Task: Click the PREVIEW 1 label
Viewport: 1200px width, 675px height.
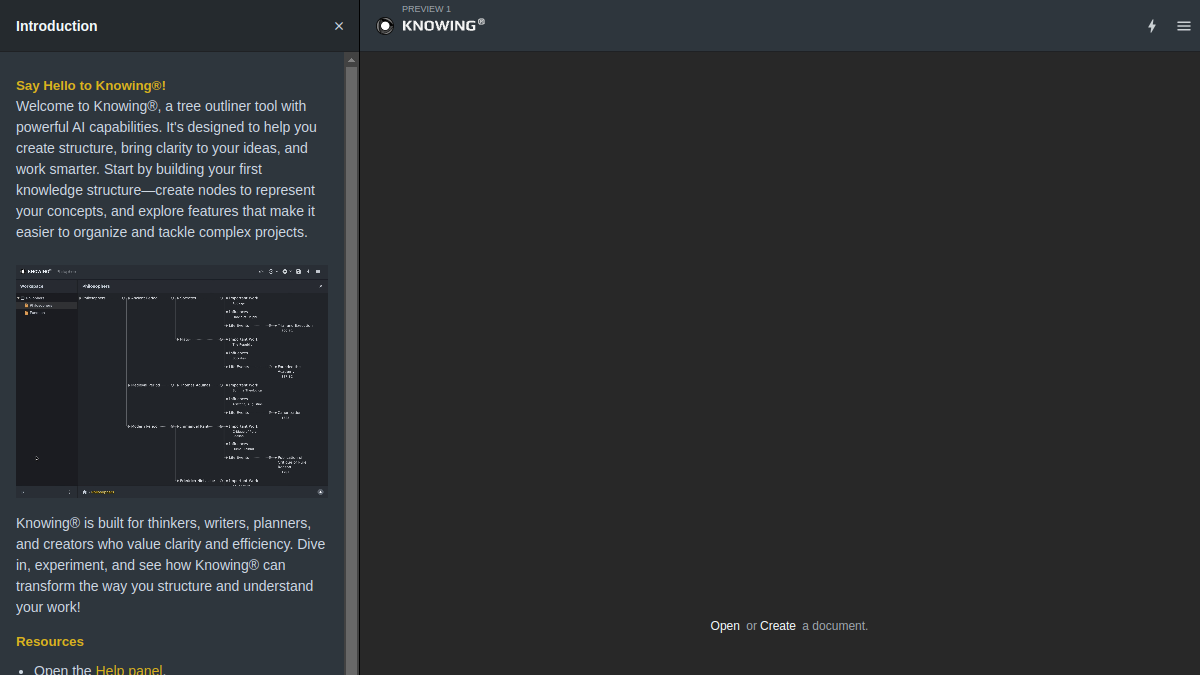Action: pos(426,9)
